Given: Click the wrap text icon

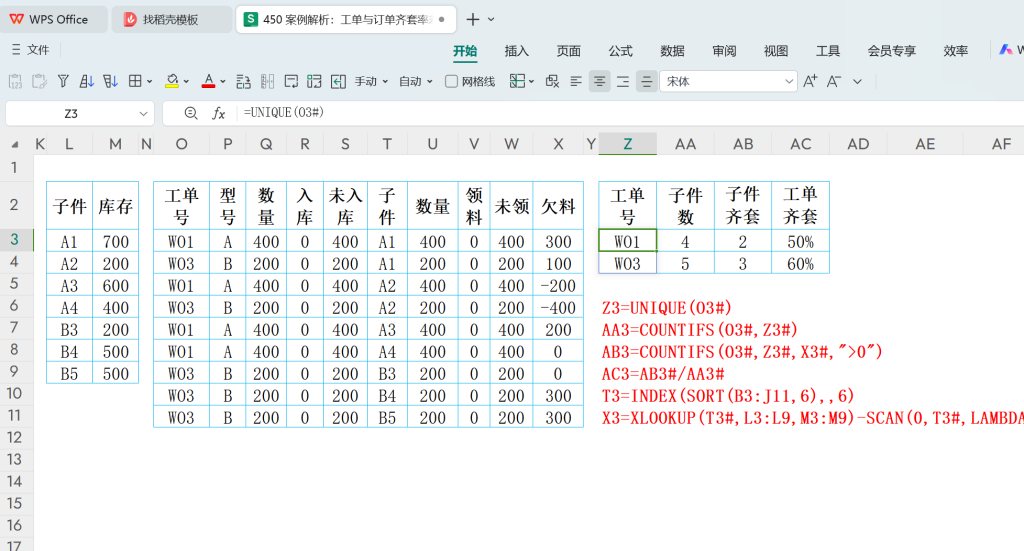Looking at the screenshot, I should [x=291, y=82].
